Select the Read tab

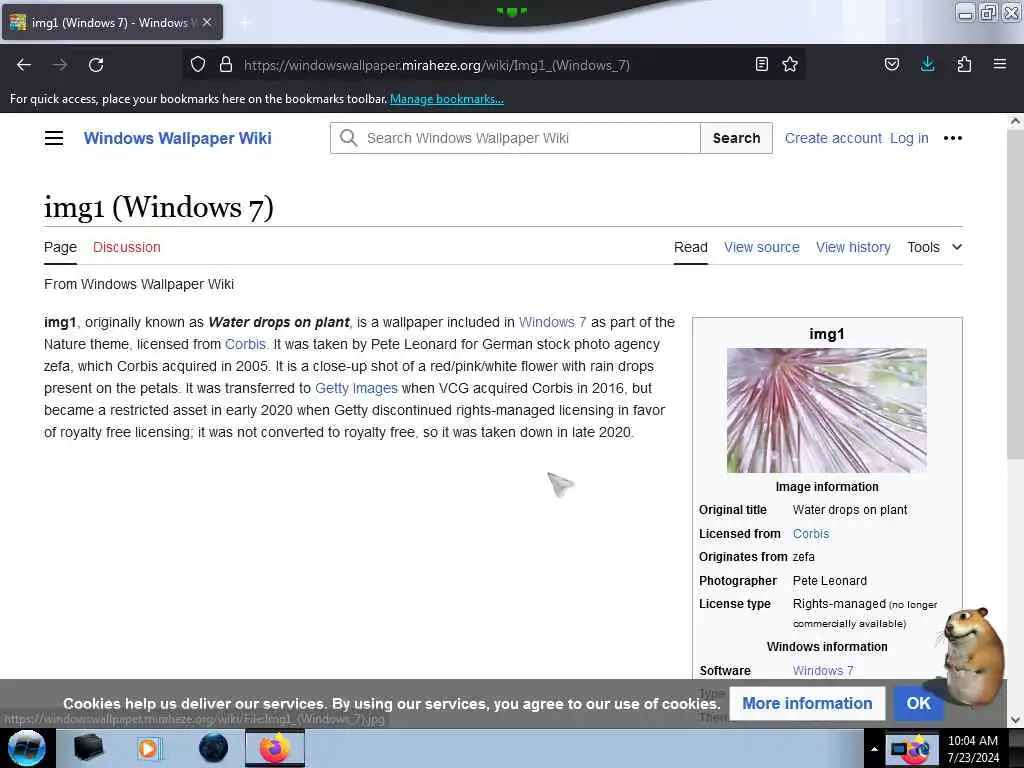pos(691,248)
